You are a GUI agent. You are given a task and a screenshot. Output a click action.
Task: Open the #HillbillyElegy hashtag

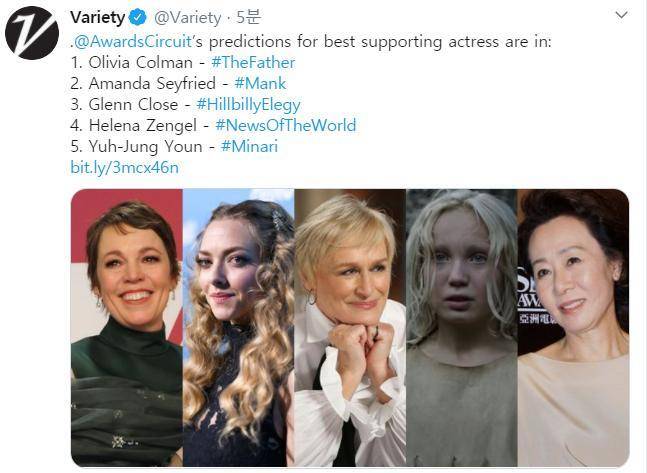248,104
